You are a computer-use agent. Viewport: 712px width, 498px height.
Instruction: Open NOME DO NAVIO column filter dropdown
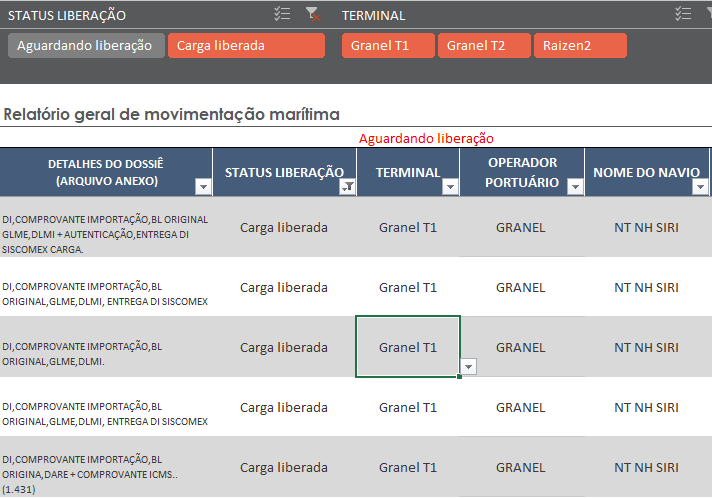700,187
